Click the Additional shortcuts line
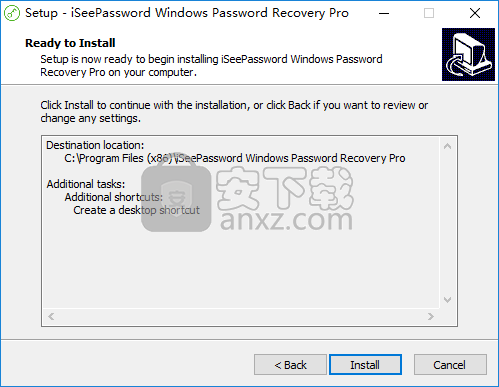Screen dimensions: 499x387 (114, 197)
